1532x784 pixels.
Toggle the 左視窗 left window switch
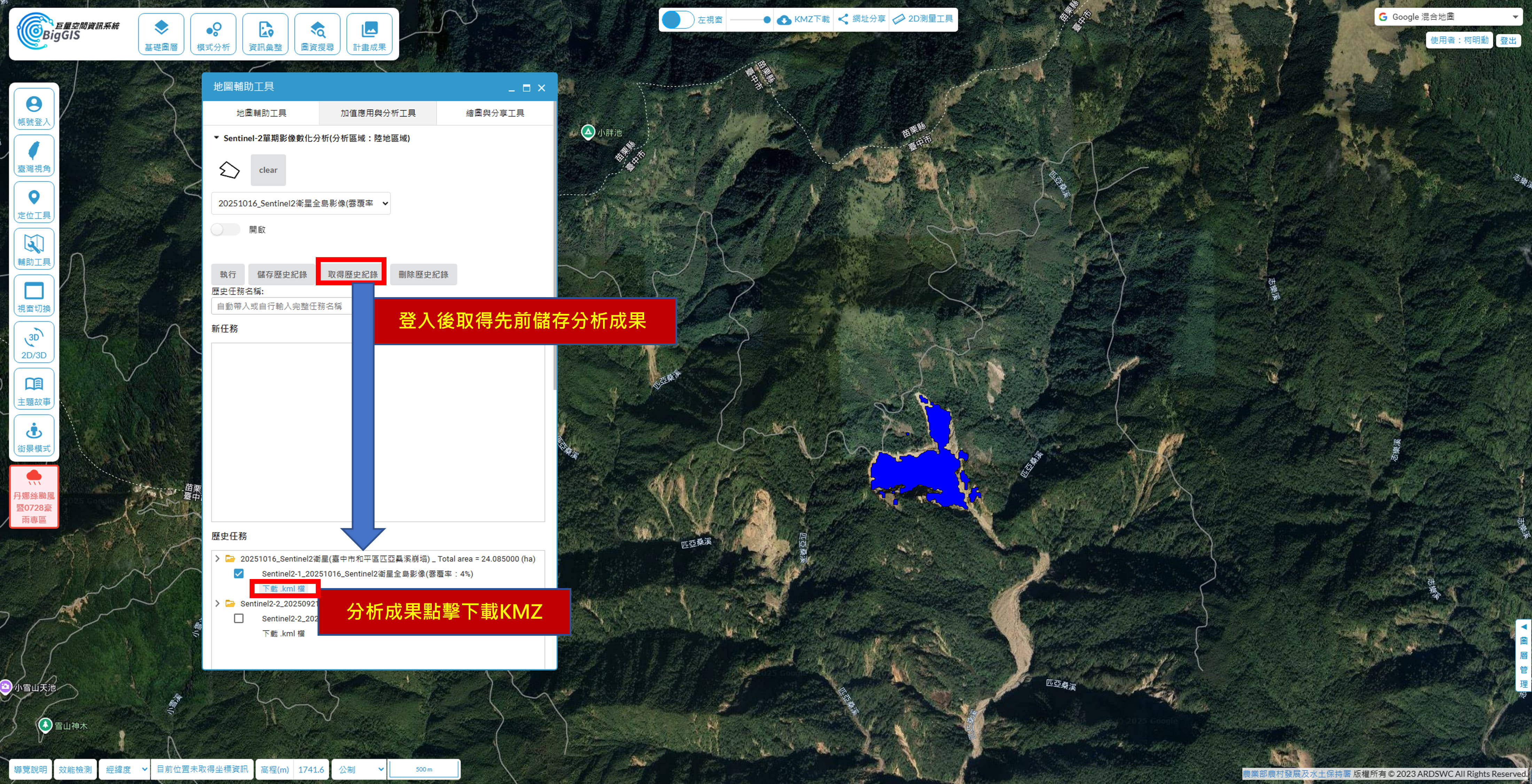(677, 19)
